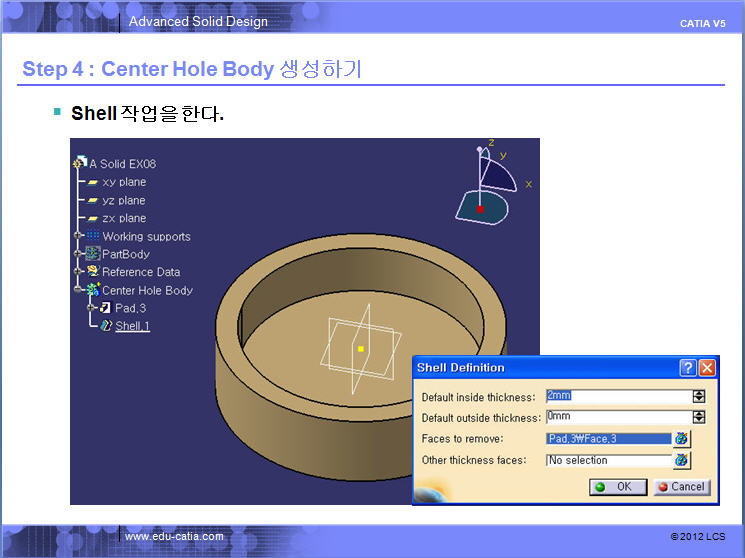The height and width of the screenshot is (558, 745).
Task: Expand the Working supports tree node
Action: coord(79,236)
